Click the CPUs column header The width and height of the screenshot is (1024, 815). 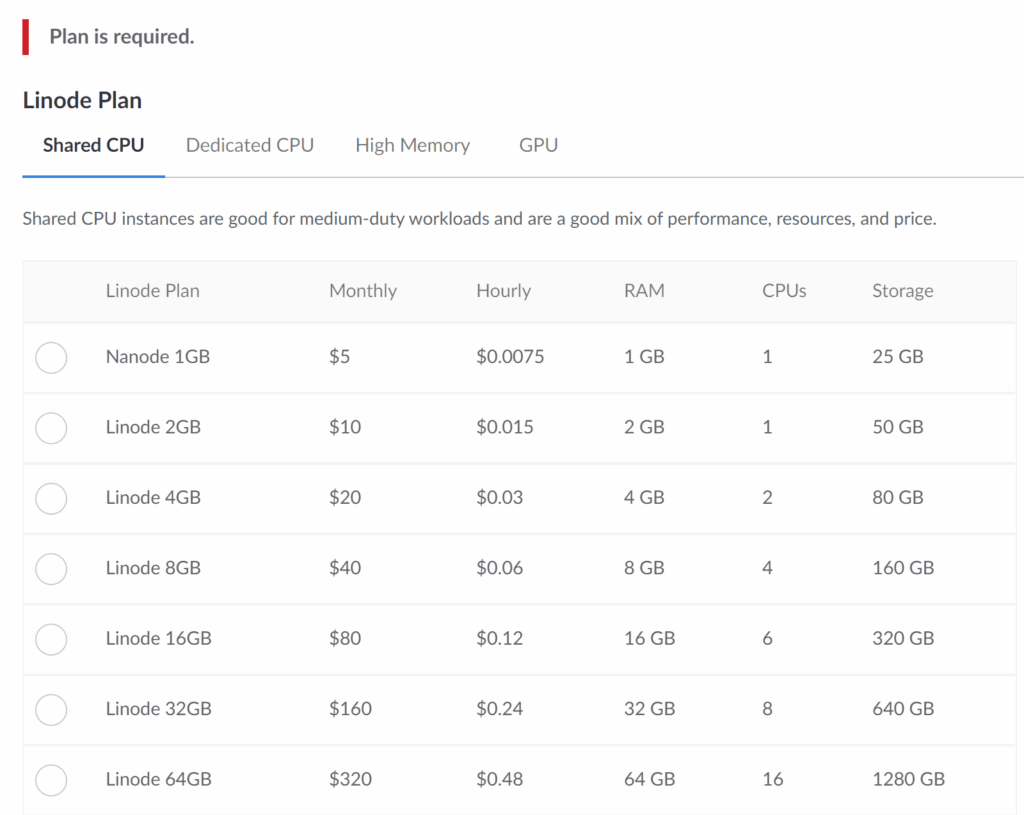[x=783, y=291]
